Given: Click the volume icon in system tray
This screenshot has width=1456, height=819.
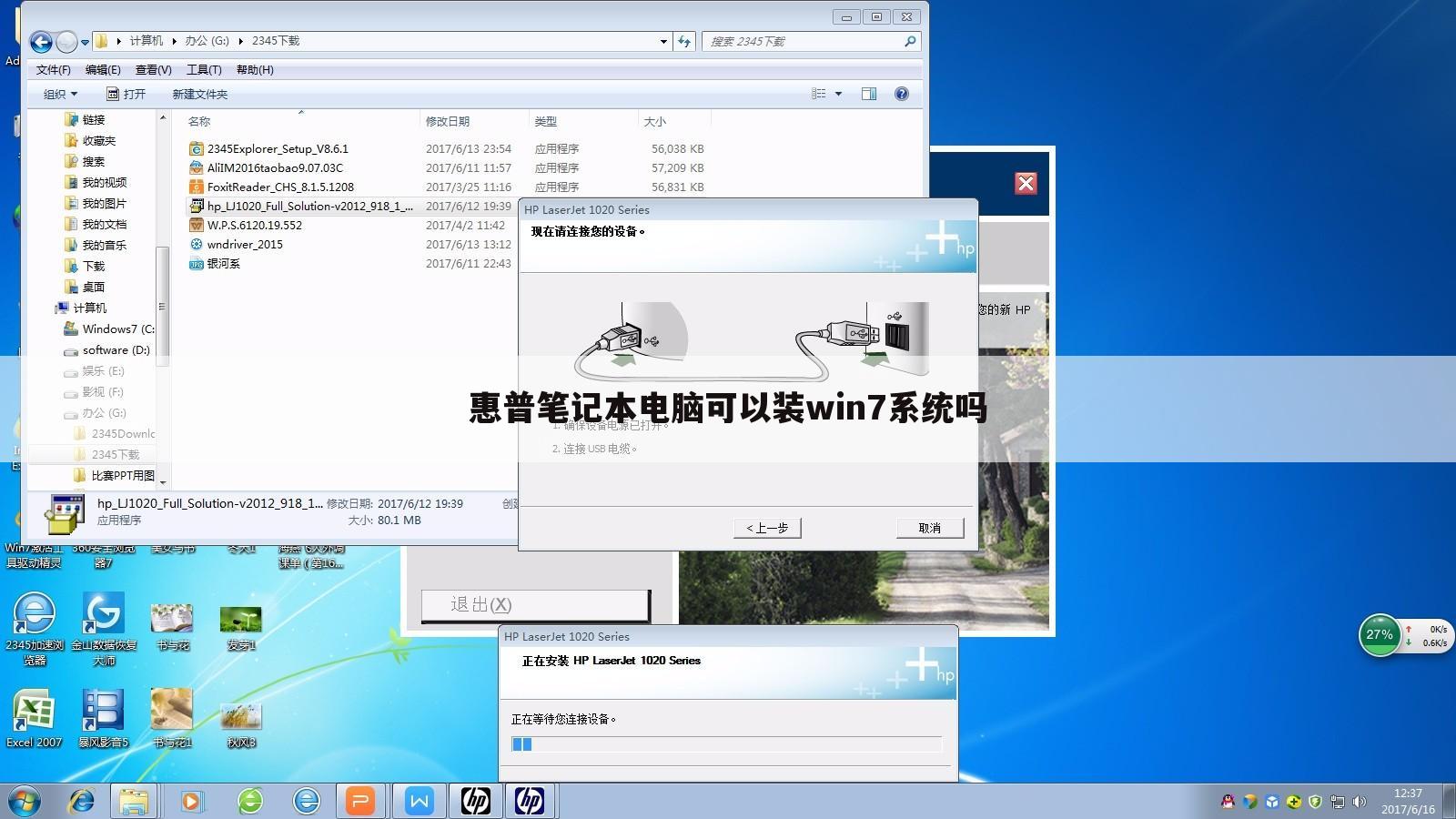Looking at the screenshot, I should click(1360, 802).
